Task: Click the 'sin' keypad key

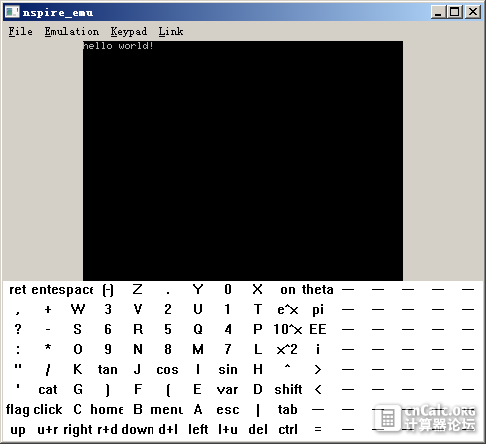Action: pos(228,369)
